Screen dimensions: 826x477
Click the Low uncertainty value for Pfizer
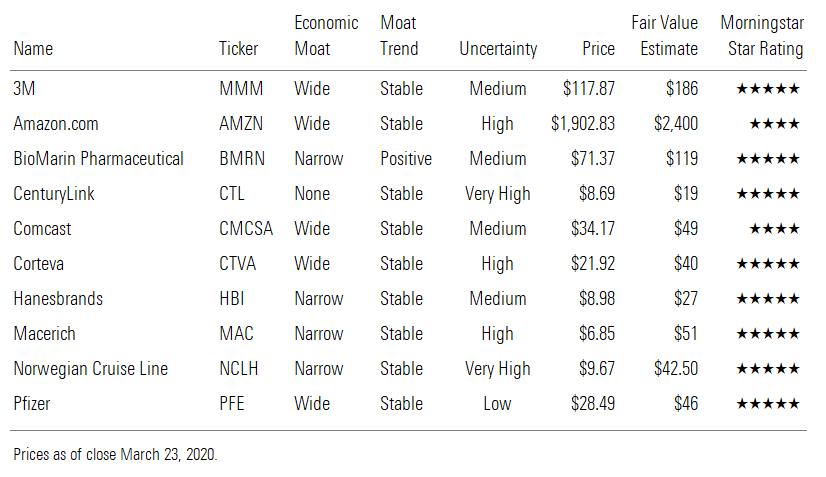click(497, 404)
